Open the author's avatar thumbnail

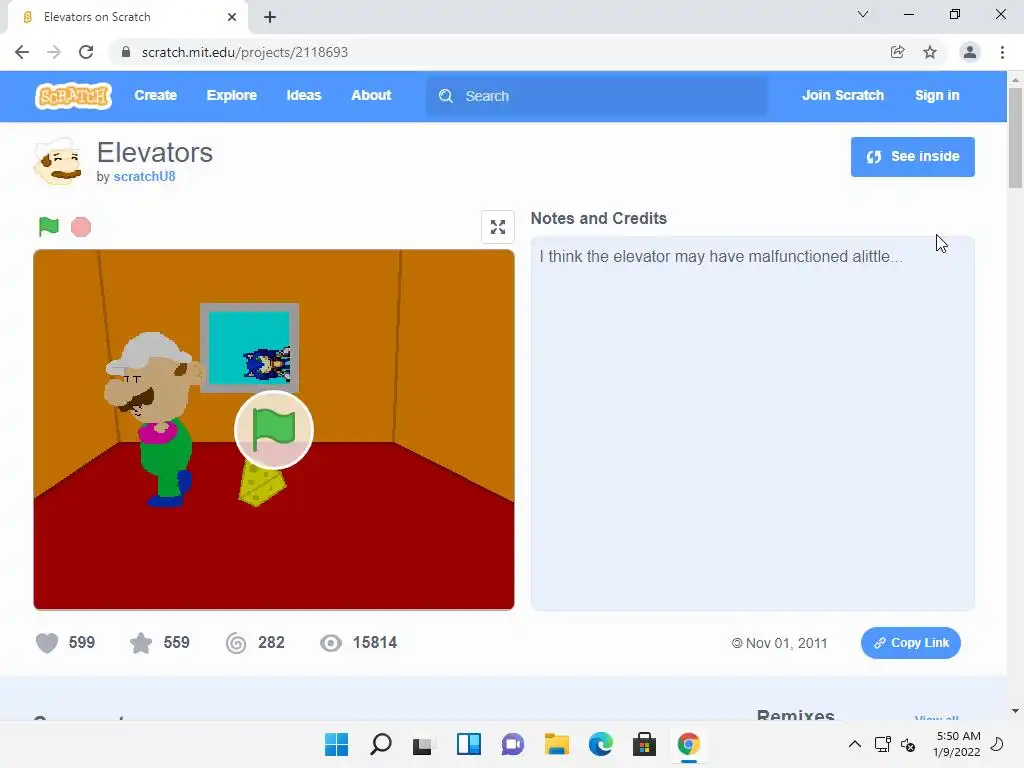58,161
